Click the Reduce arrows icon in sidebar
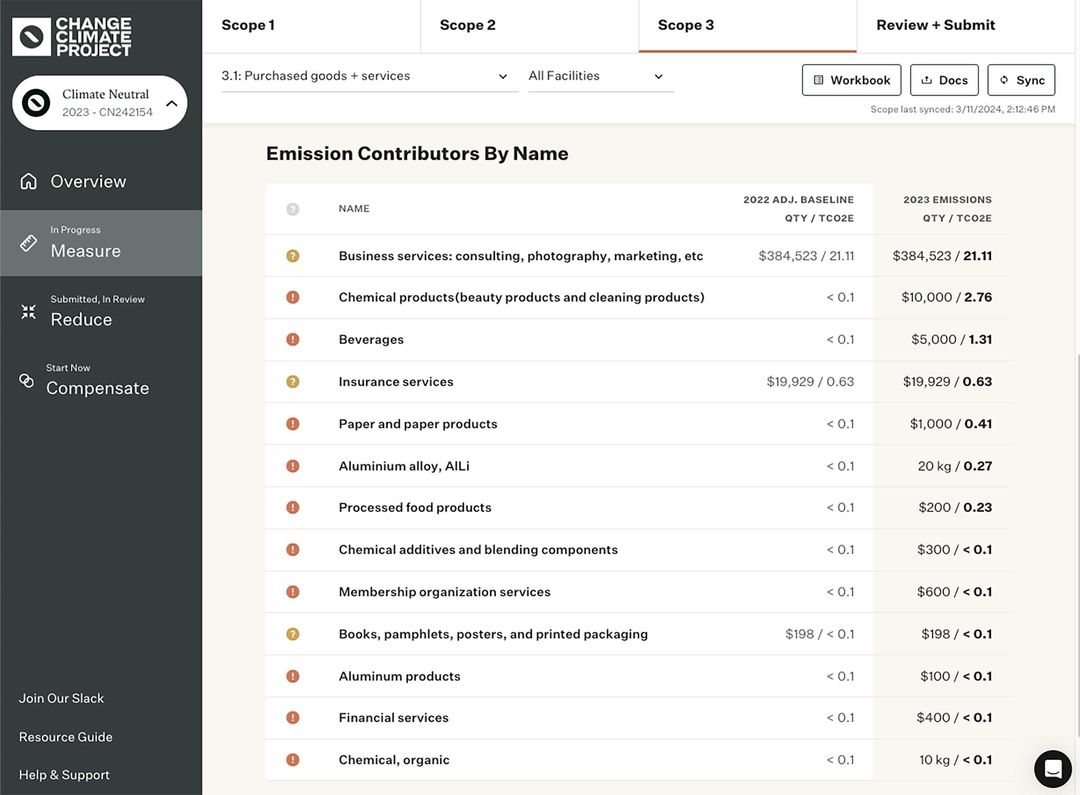 pyautogui.click(x=29, y=312)
